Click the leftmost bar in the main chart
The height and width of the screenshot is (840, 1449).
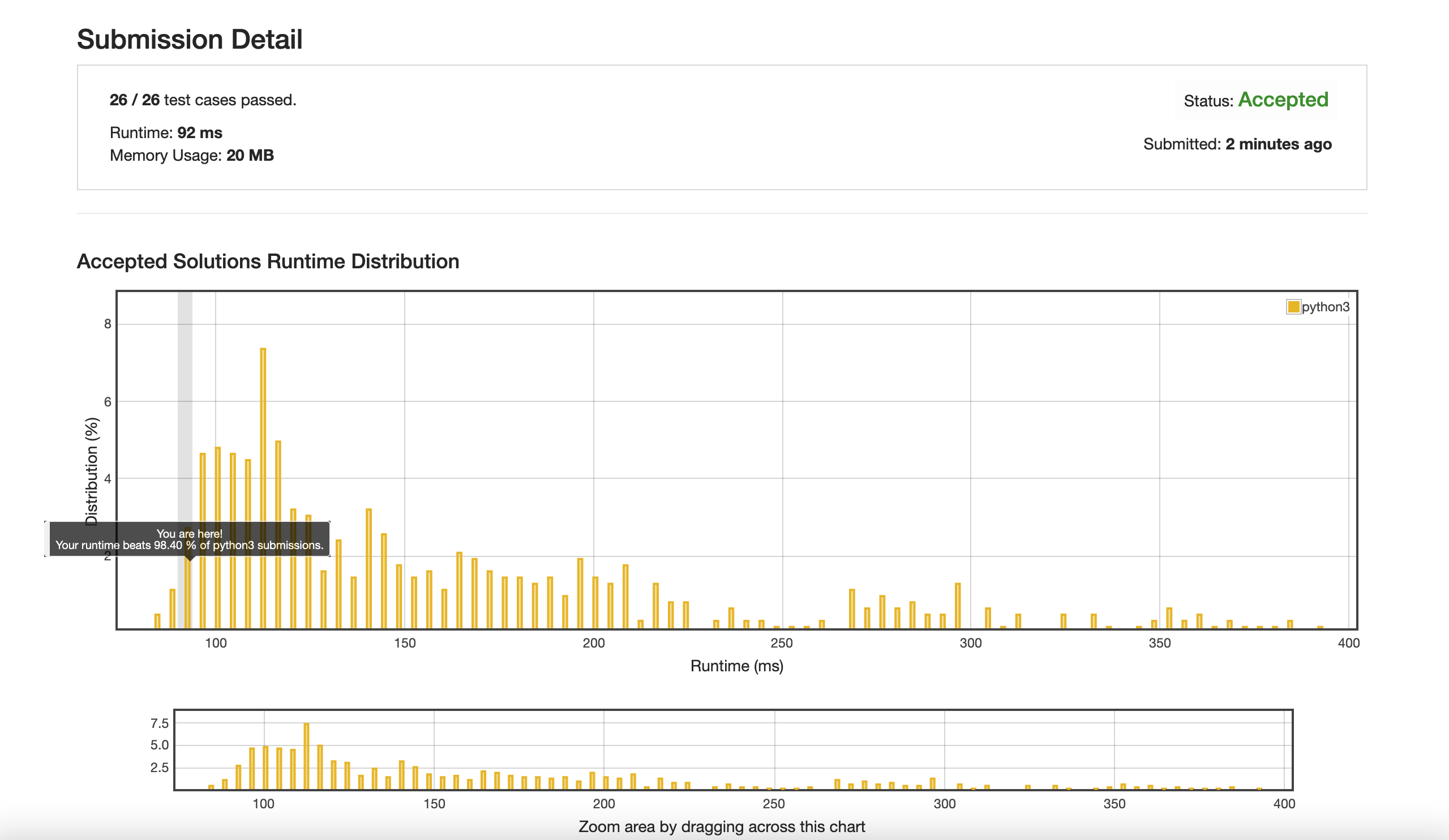[157, 621]
